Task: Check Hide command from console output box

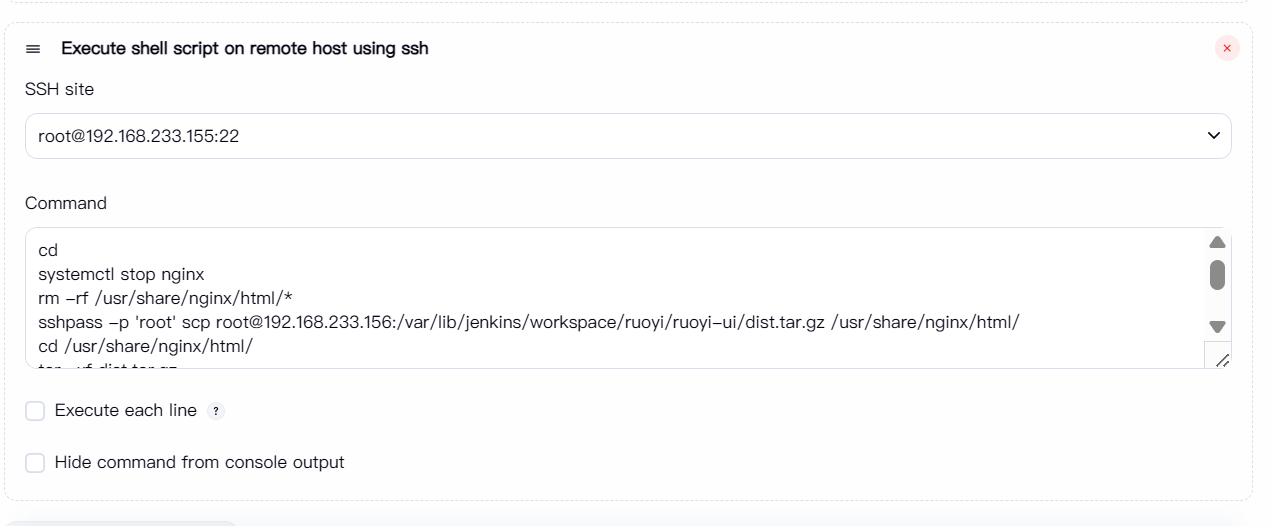Action: (x=35, y=463)
